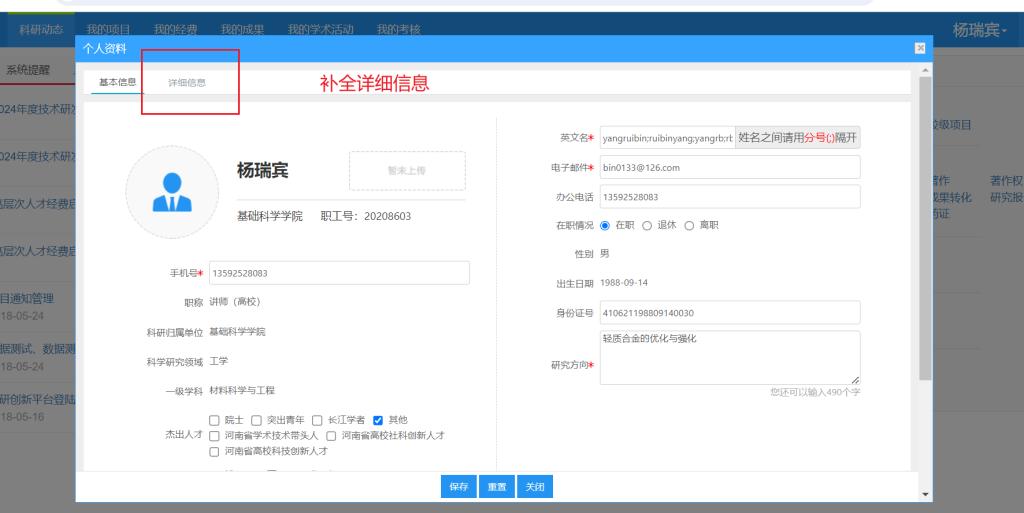
Task: Click into the 研究方向 text area
Action: [730, 358]
